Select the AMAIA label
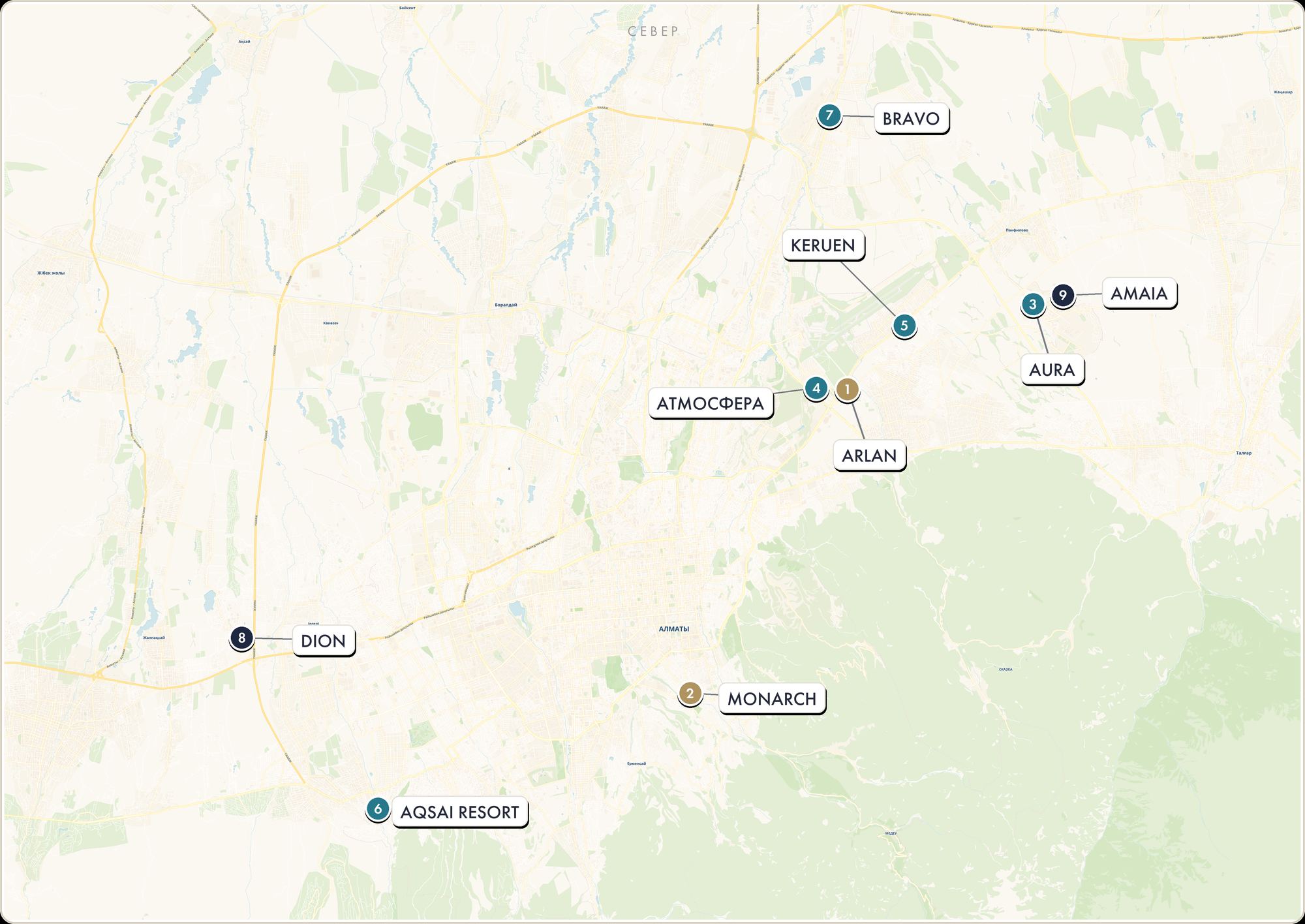 (x=1139, y=294)
